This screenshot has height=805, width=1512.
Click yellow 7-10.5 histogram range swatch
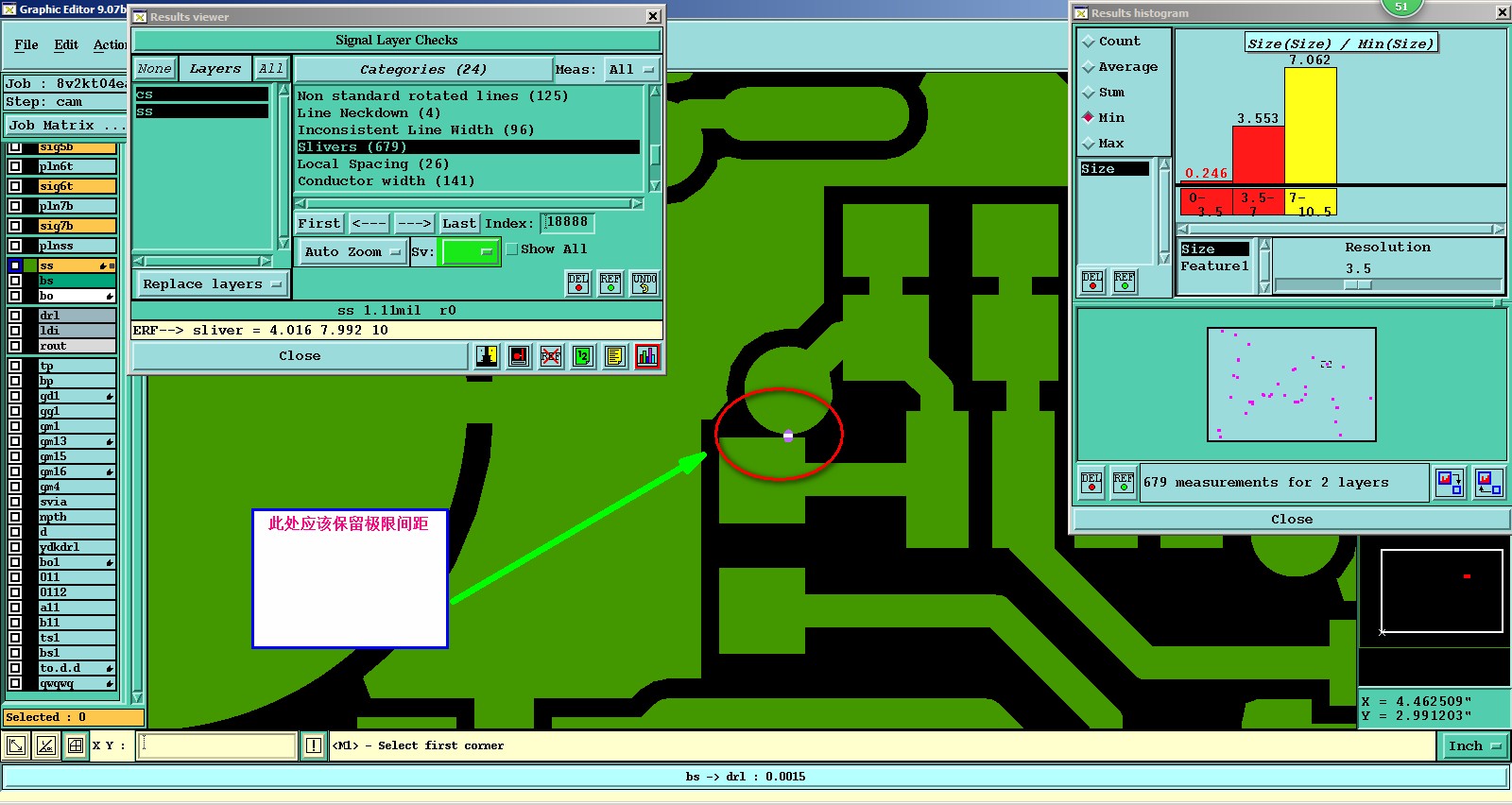pyautogui.click(x=1311, y=202)
